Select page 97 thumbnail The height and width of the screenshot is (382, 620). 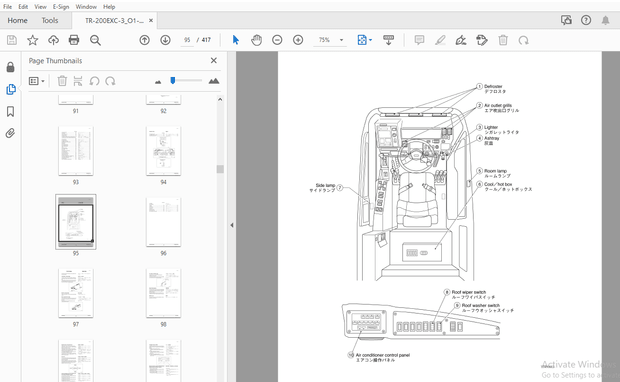pyautogui.click(x=76, y=293)
